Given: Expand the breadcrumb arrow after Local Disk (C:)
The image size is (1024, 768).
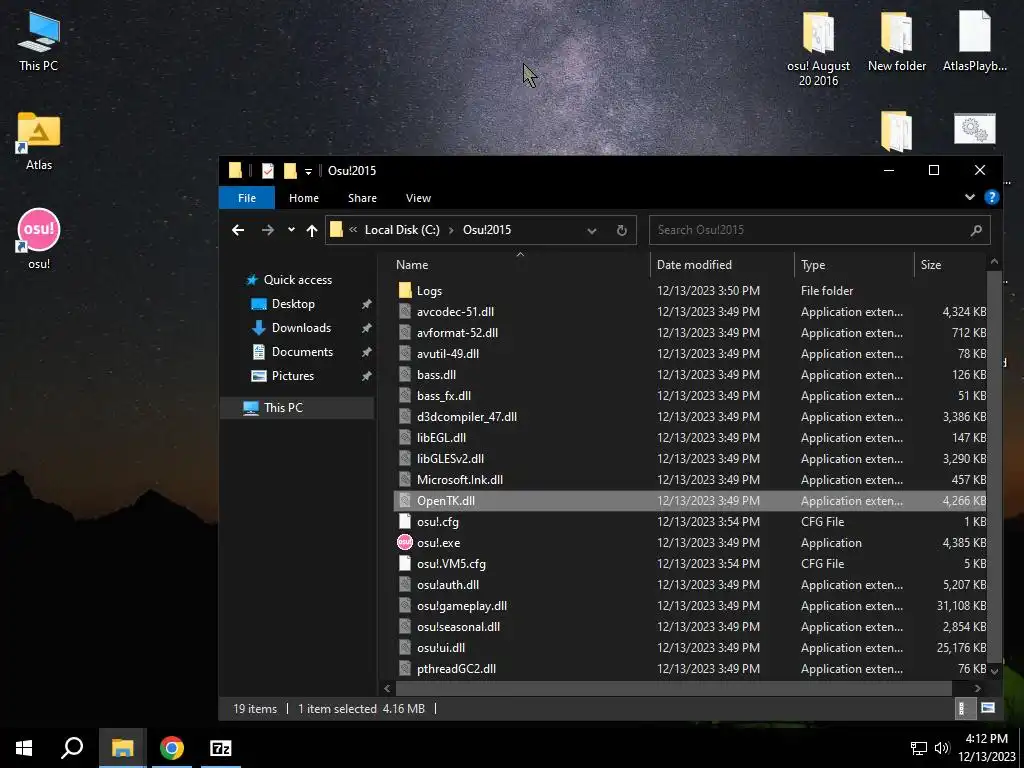Looking at the screenshot, I should (451, 231).
